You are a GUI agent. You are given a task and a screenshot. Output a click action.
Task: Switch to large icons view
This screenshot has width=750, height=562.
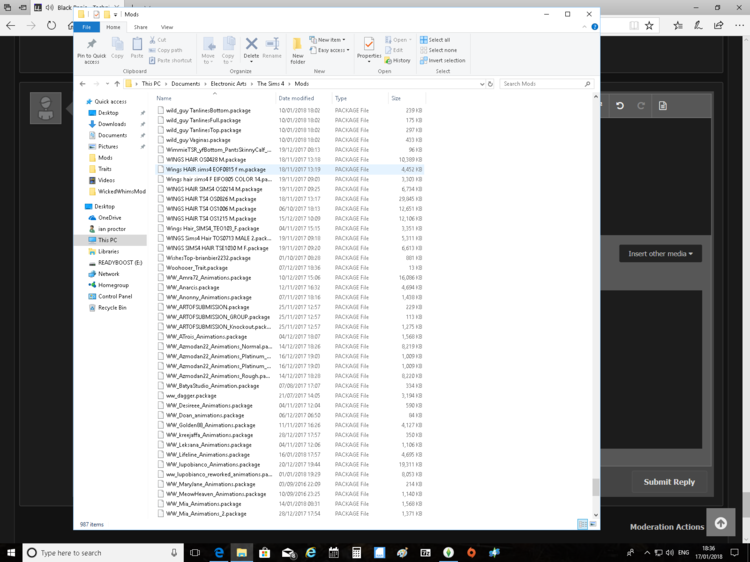[593, 524]
